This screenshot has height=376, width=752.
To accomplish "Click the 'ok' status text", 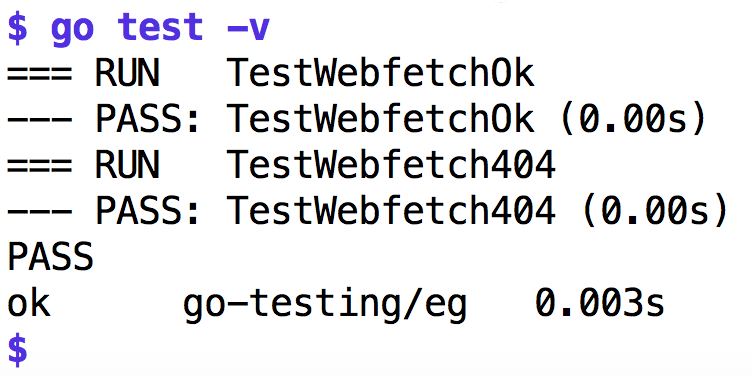I will click(29, 302).
